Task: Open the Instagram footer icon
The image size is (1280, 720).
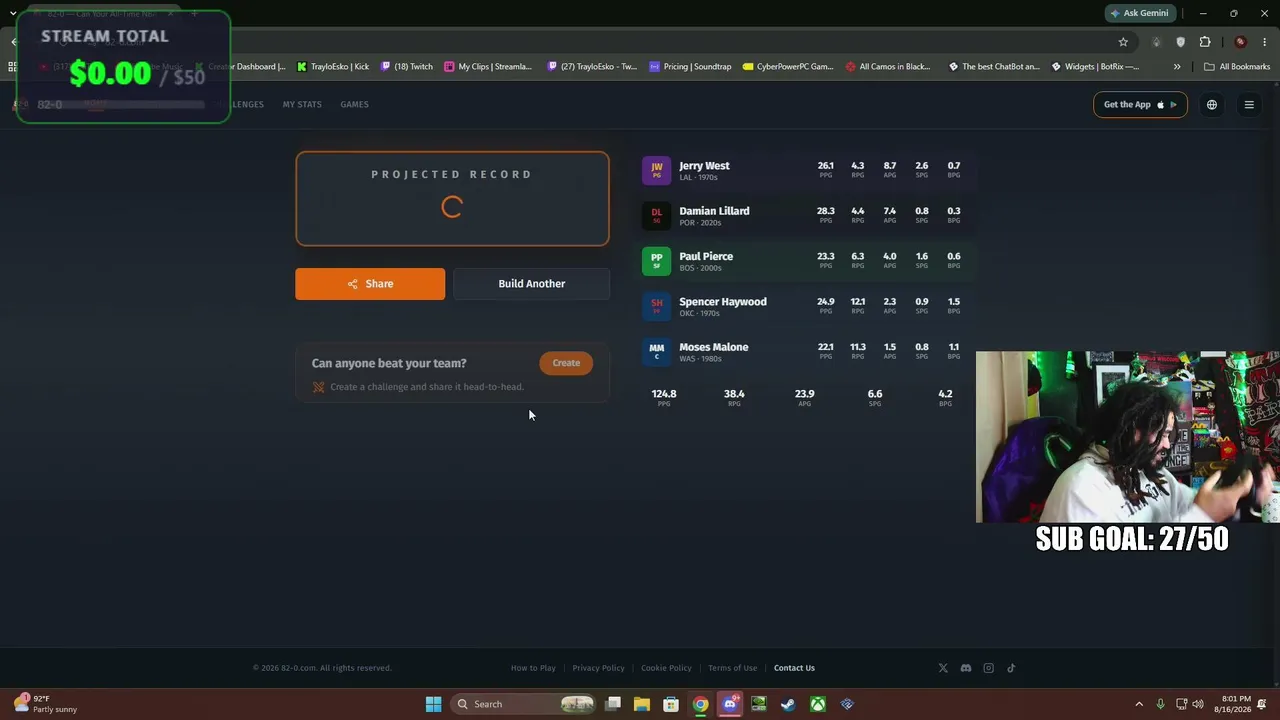Action: click(x=989, y=668)
